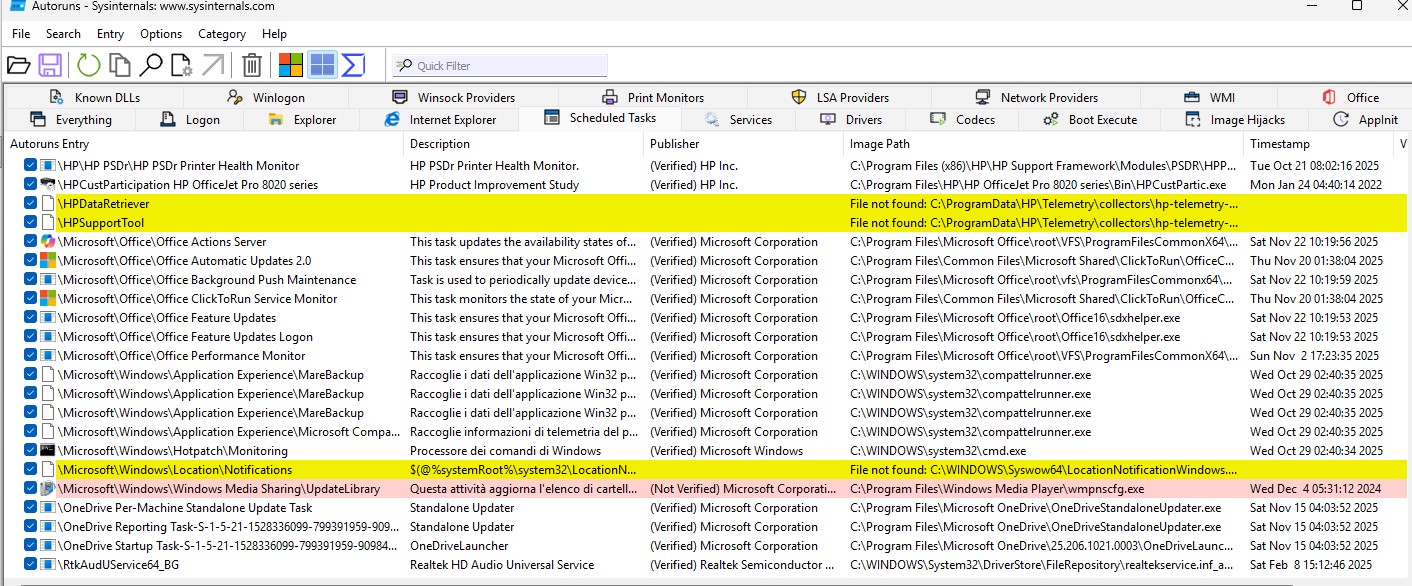Open Find with the magnifier icon

[150, 64]
